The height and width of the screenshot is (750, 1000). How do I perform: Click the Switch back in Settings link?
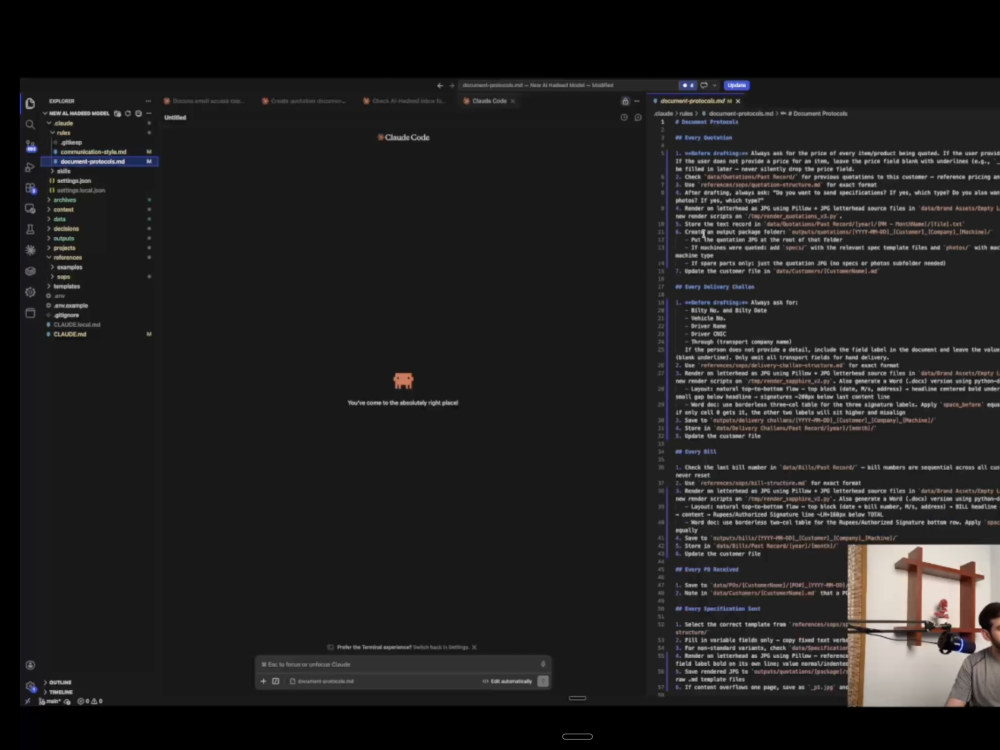tap(440, 647)
